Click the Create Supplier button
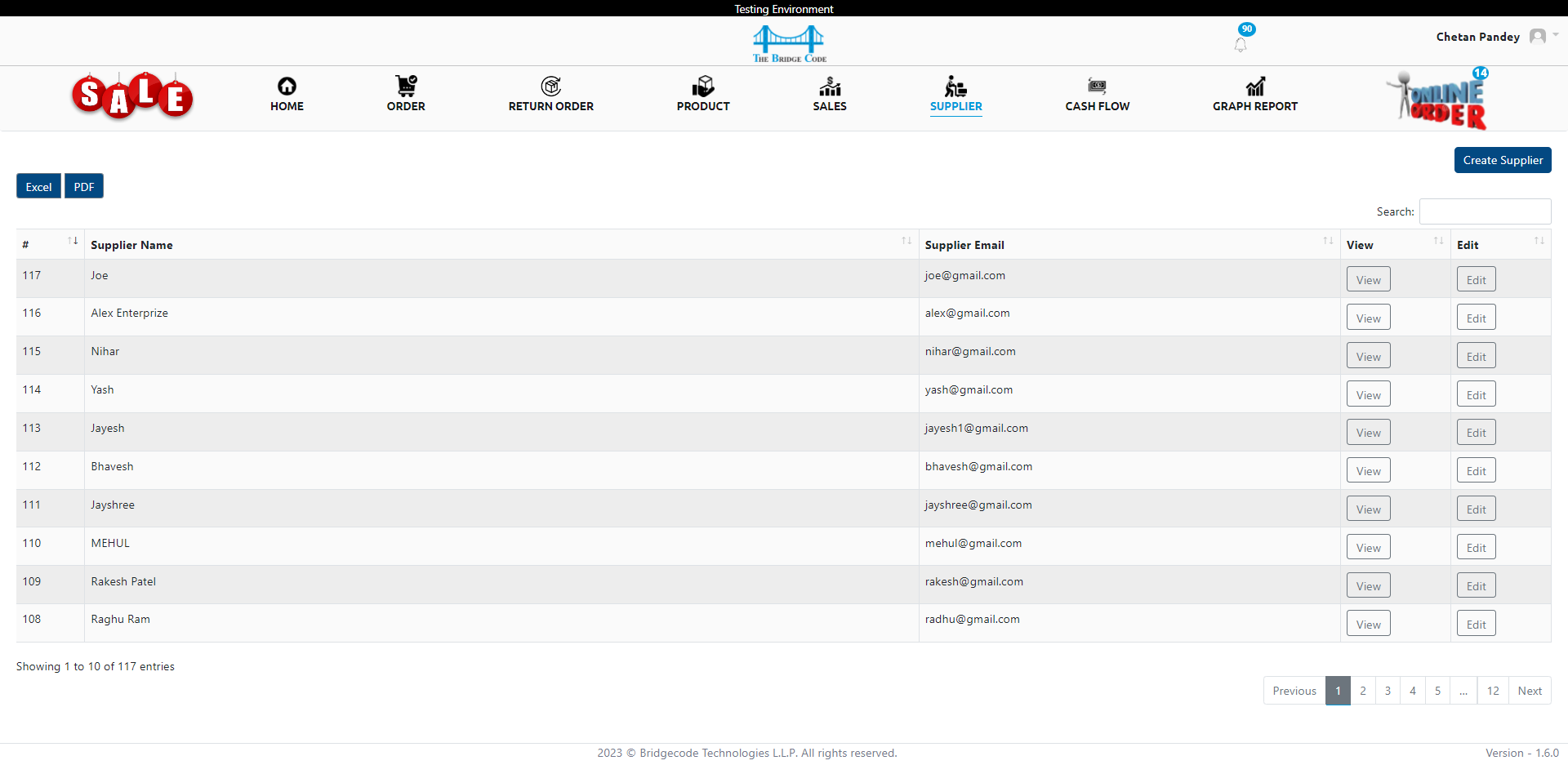This screenshot has height=765, width=1568. (1503, 160)
